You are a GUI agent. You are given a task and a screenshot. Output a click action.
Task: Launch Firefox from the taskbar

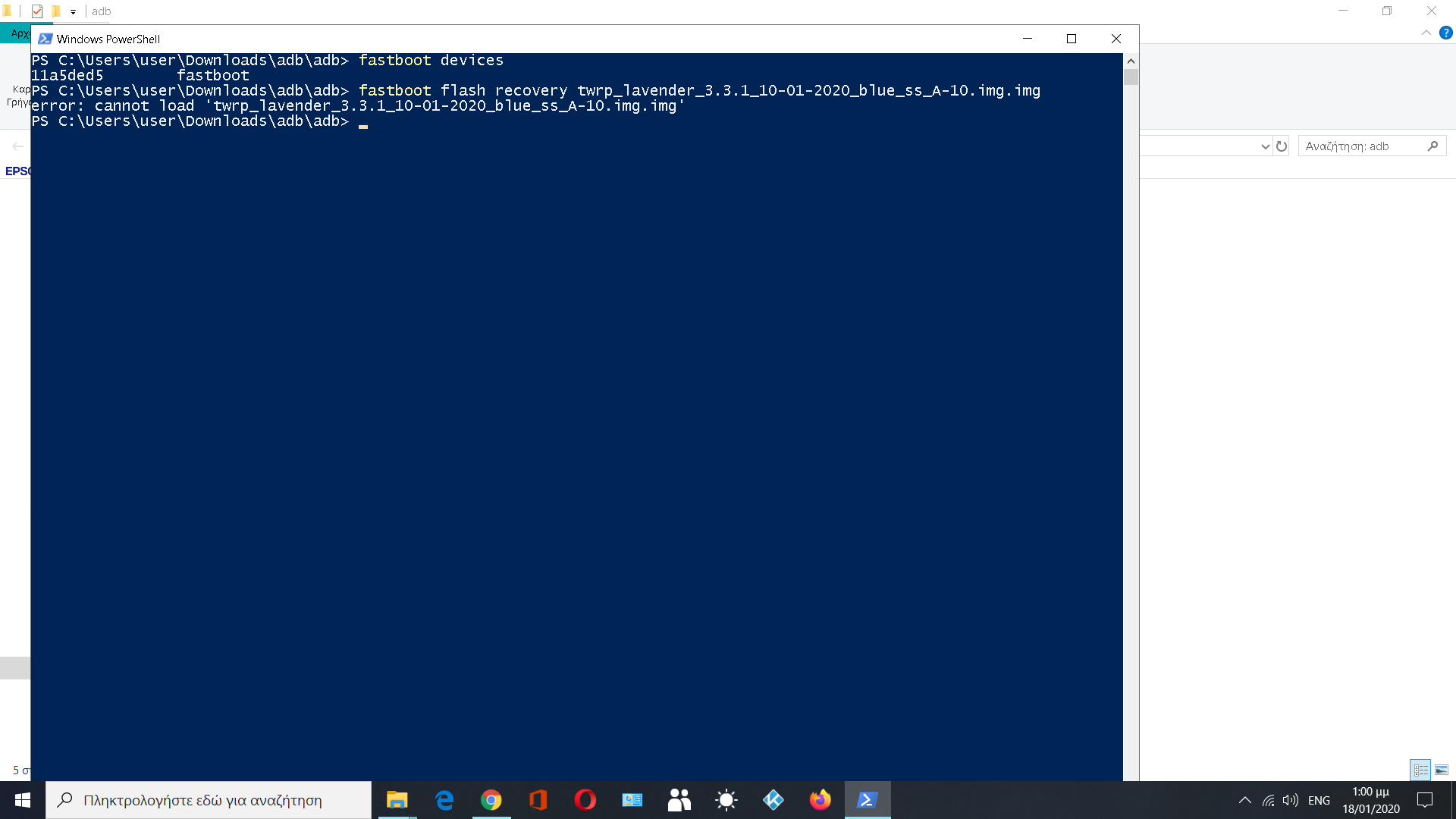tap(820, 800)
